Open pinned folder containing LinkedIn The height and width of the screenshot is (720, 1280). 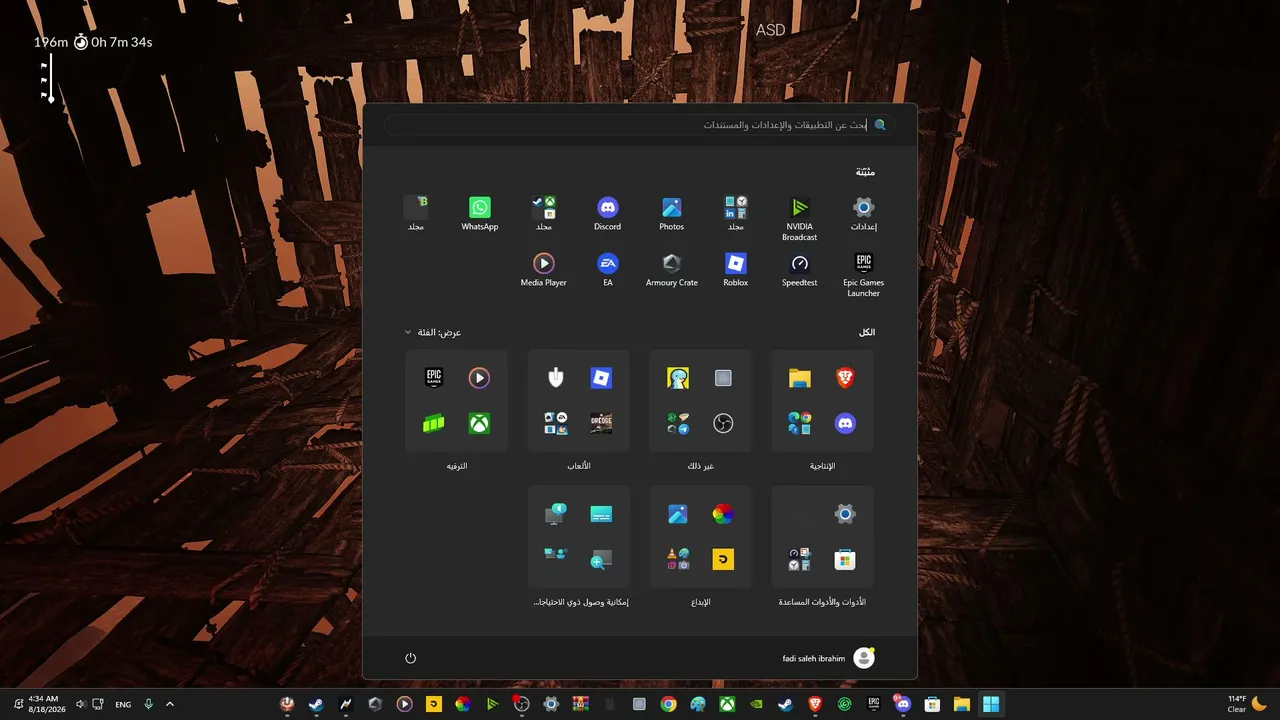(736, 214)
